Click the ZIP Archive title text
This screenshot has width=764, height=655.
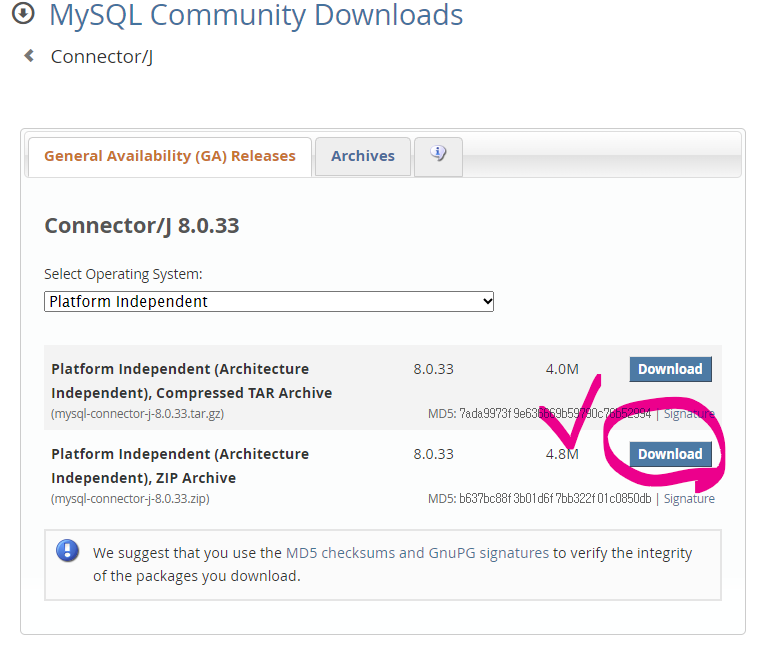click(180, 466)
